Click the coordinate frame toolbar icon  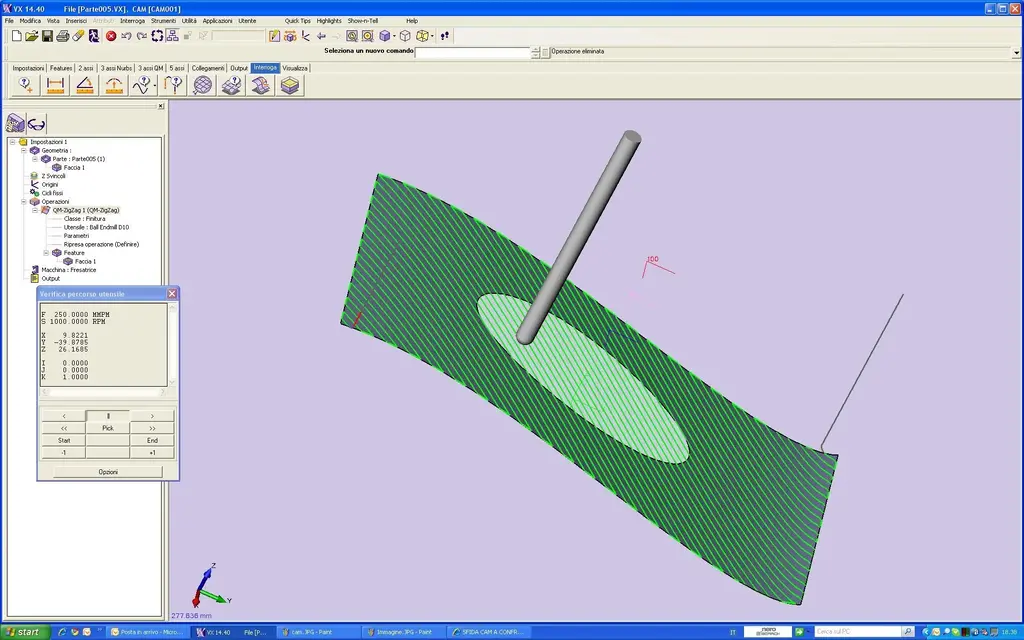click(306, 37)
